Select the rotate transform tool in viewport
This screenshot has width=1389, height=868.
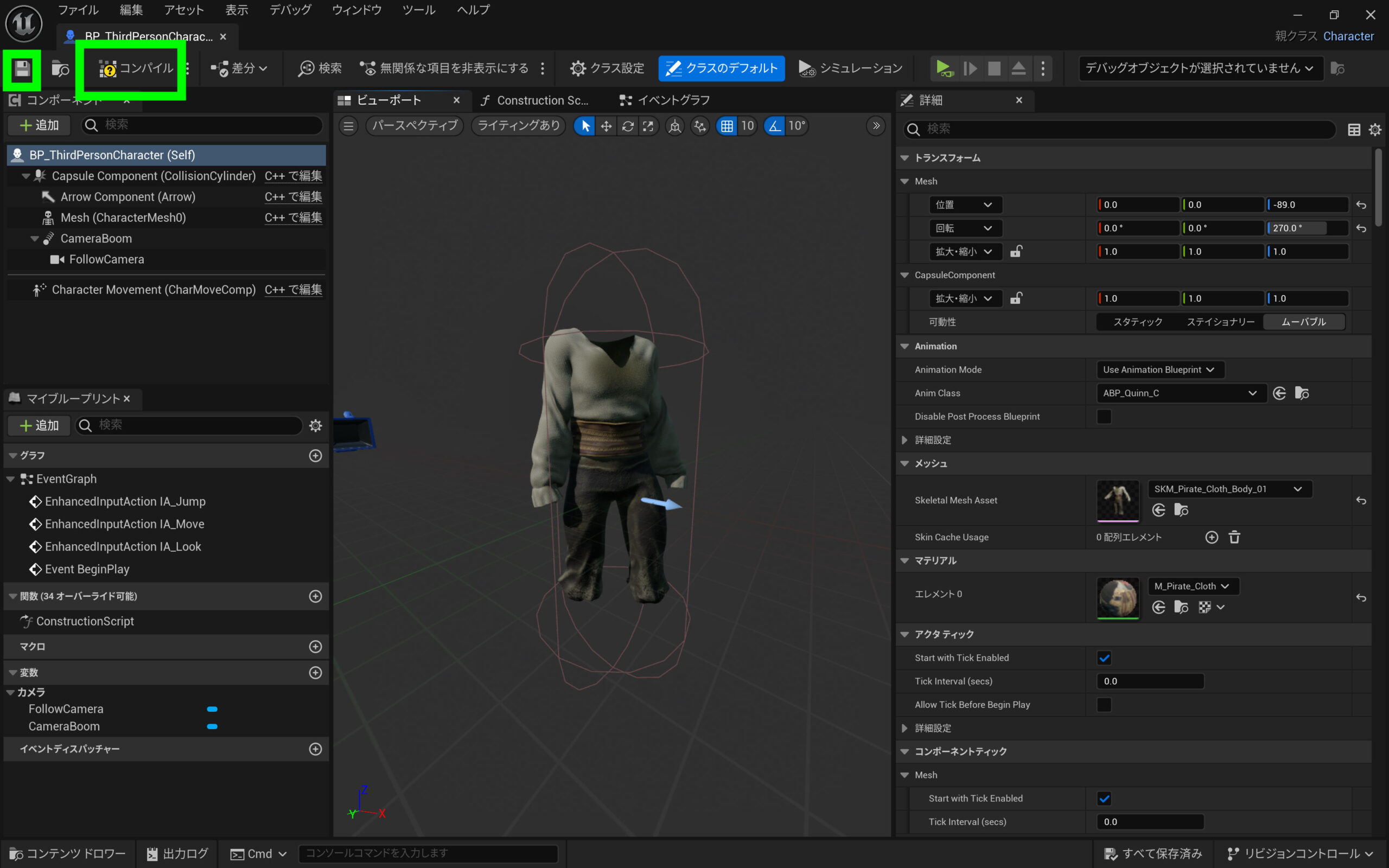pyautogui.click(x=627, y=126)
